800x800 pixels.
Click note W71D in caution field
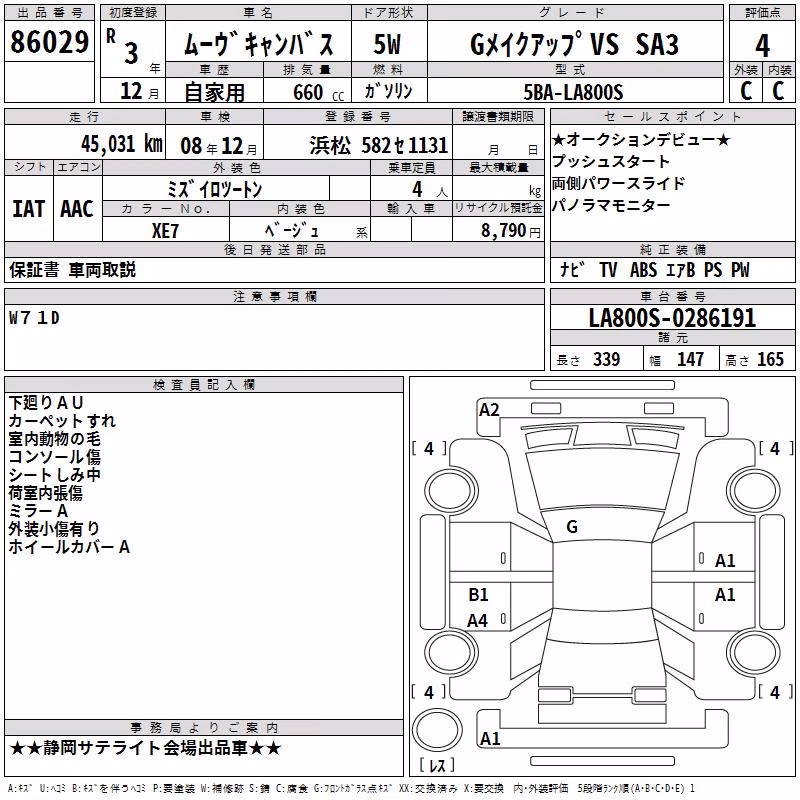(x=34, y=318)
